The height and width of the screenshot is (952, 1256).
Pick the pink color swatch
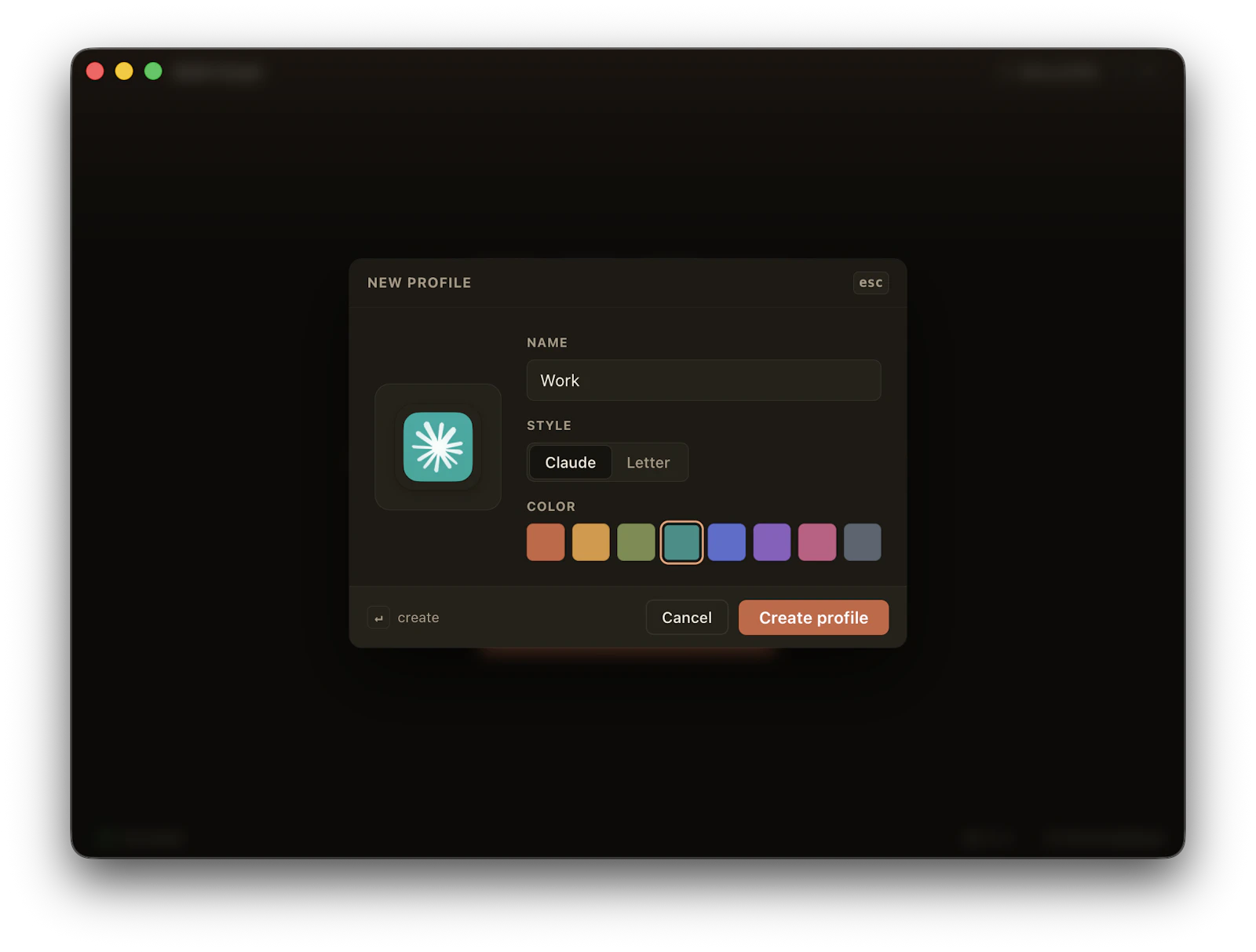tap(817, 542)
